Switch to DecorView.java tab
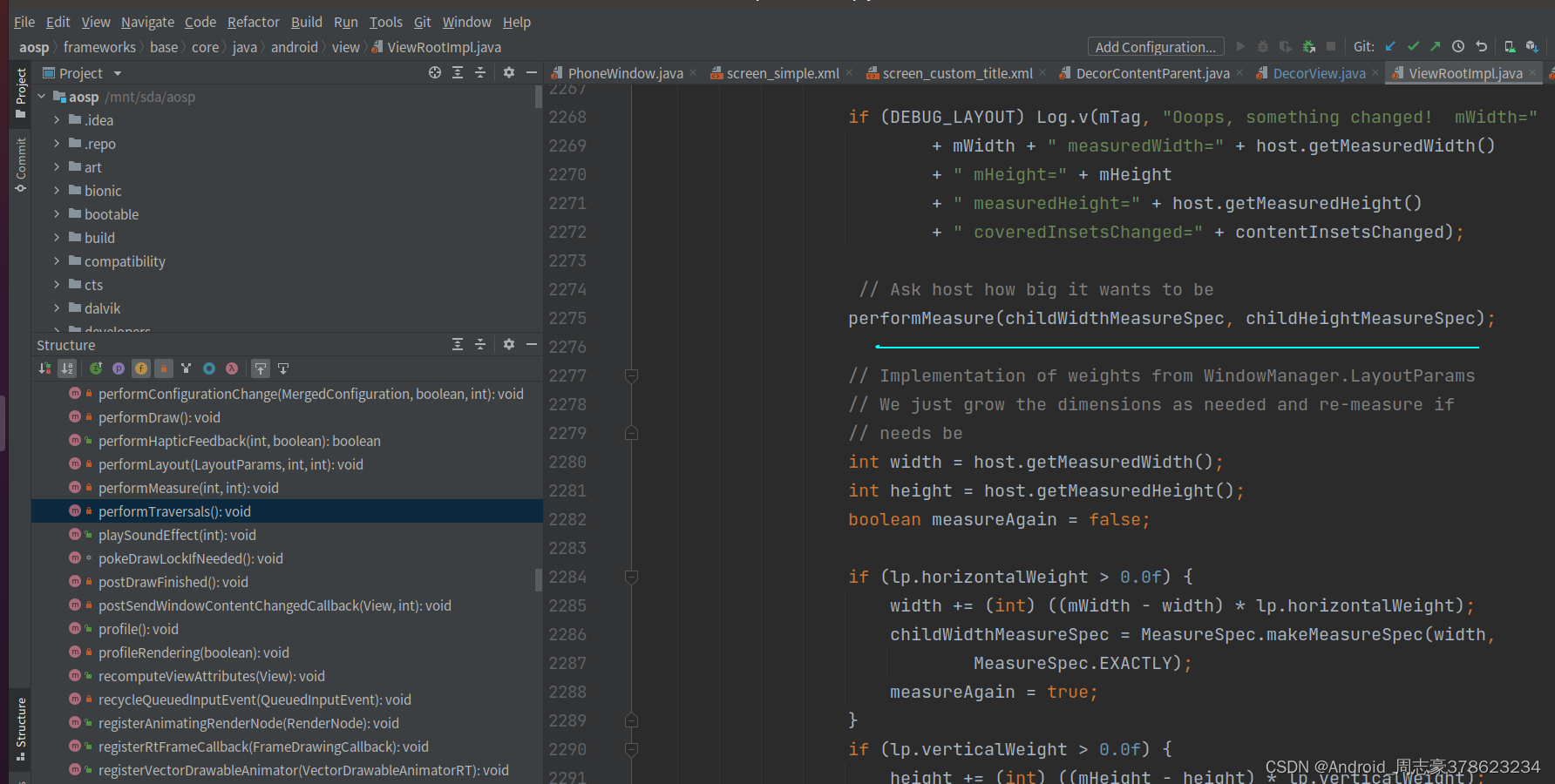This screenshot has width=1555, height=784. pos(1319,73)
